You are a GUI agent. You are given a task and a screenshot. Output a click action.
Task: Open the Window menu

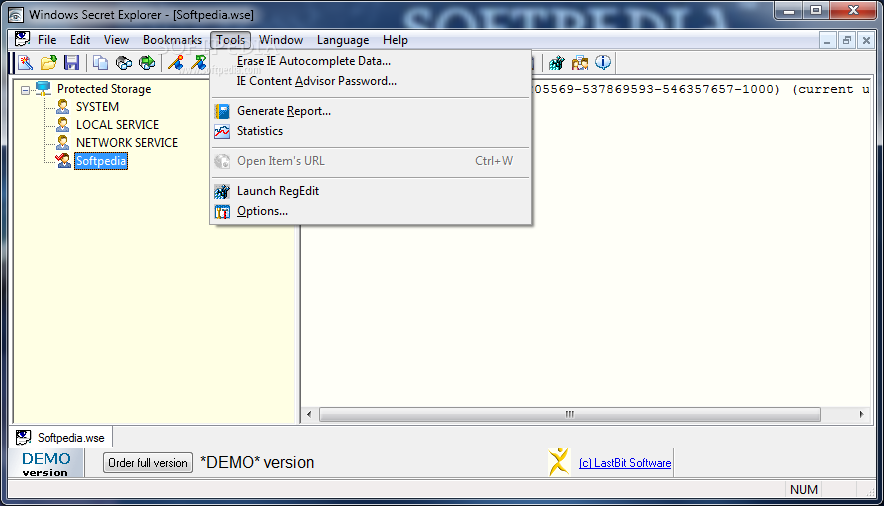[x=281, y=40]
